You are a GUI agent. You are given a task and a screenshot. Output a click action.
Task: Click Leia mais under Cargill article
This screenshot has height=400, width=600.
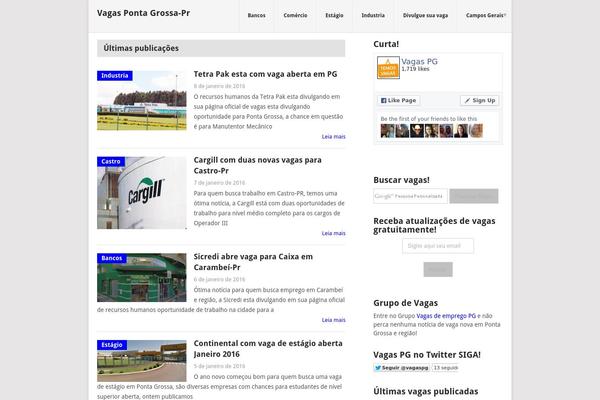coord(333,233)
